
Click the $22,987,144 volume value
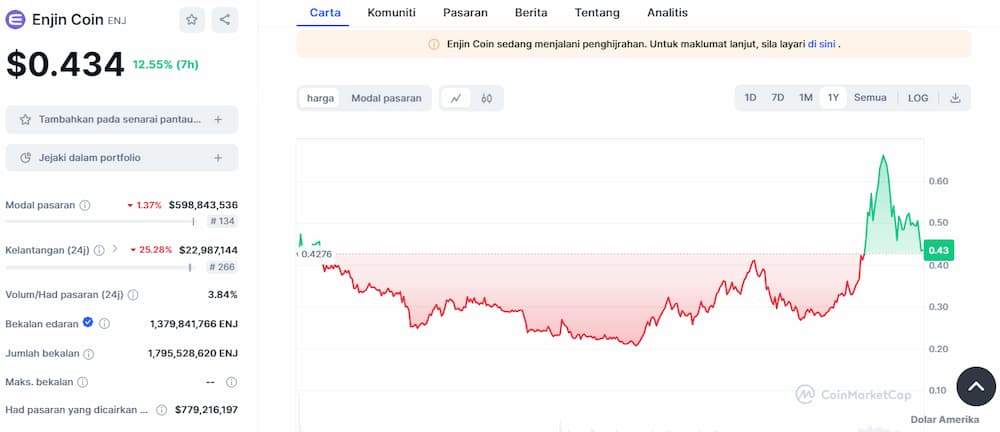(209, 250)
